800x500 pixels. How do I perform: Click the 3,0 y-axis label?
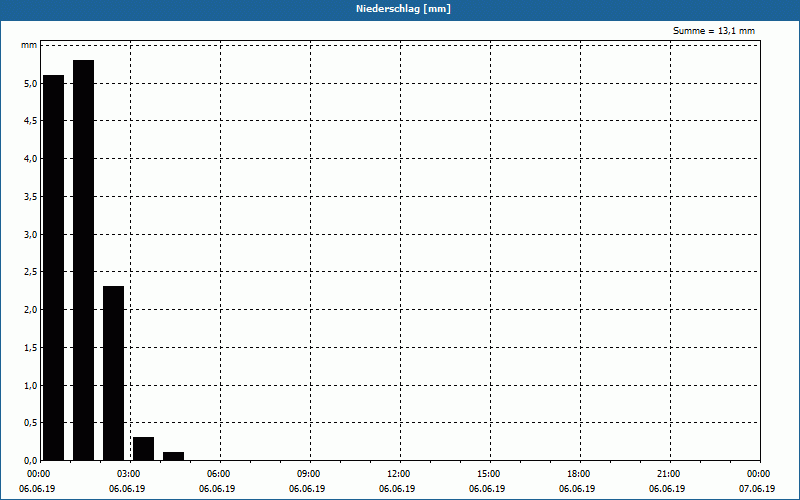tap(31, 234)
